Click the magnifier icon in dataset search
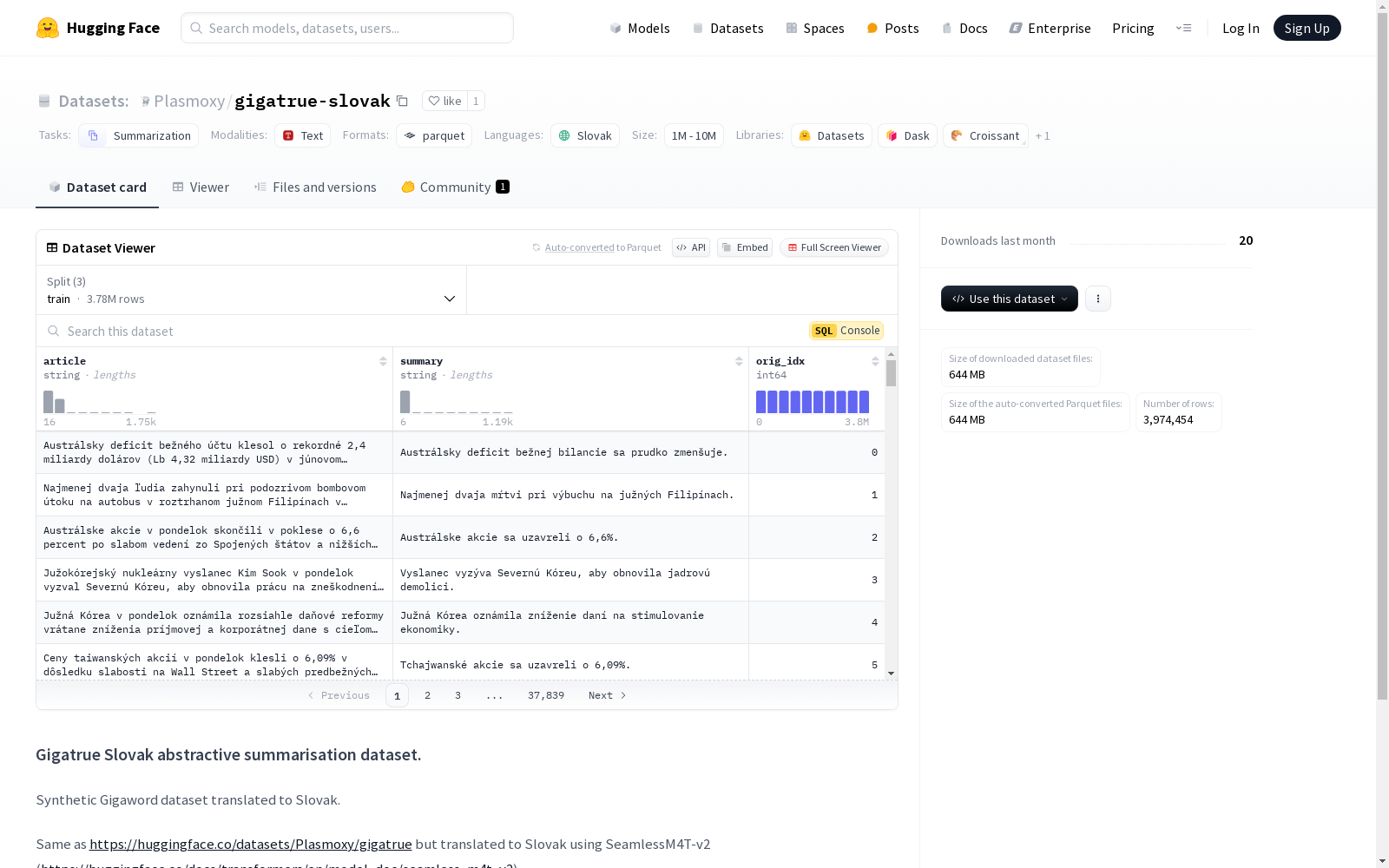Viewport: 1389px width, 868px height. point(54,332)
